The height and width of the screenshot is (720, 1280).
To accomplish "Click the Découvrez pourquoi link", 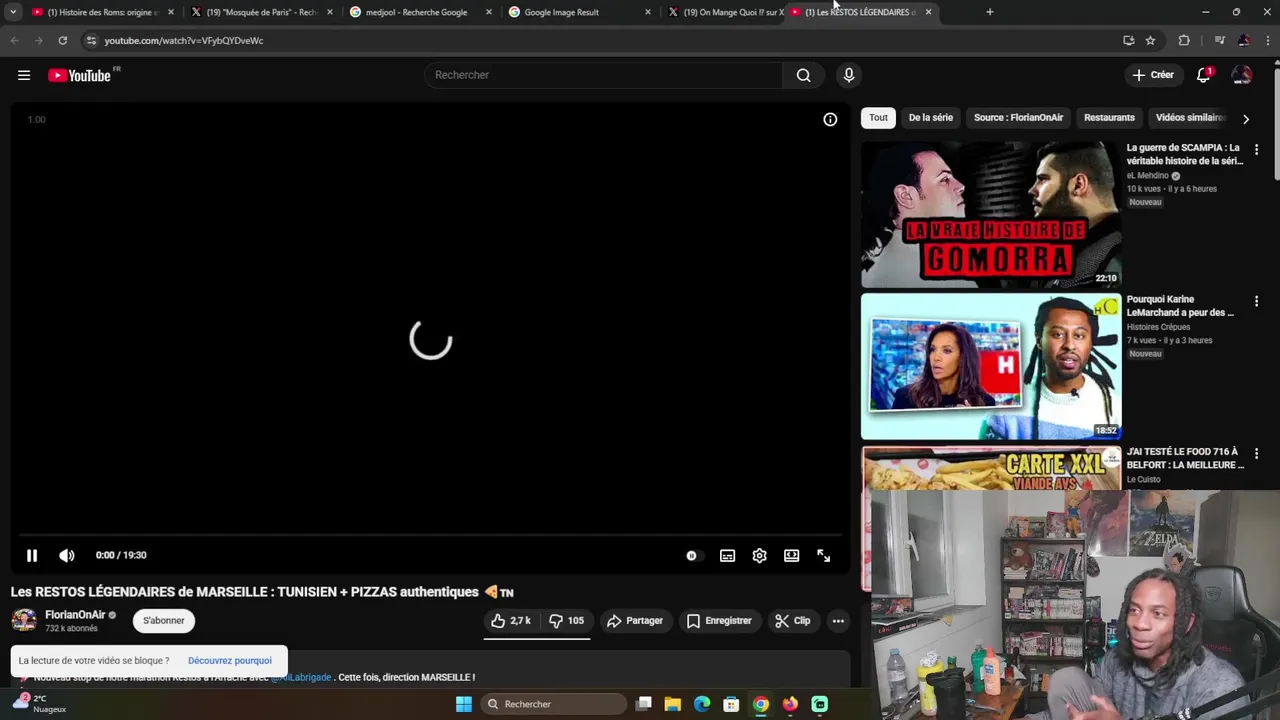I will (230, 661).
